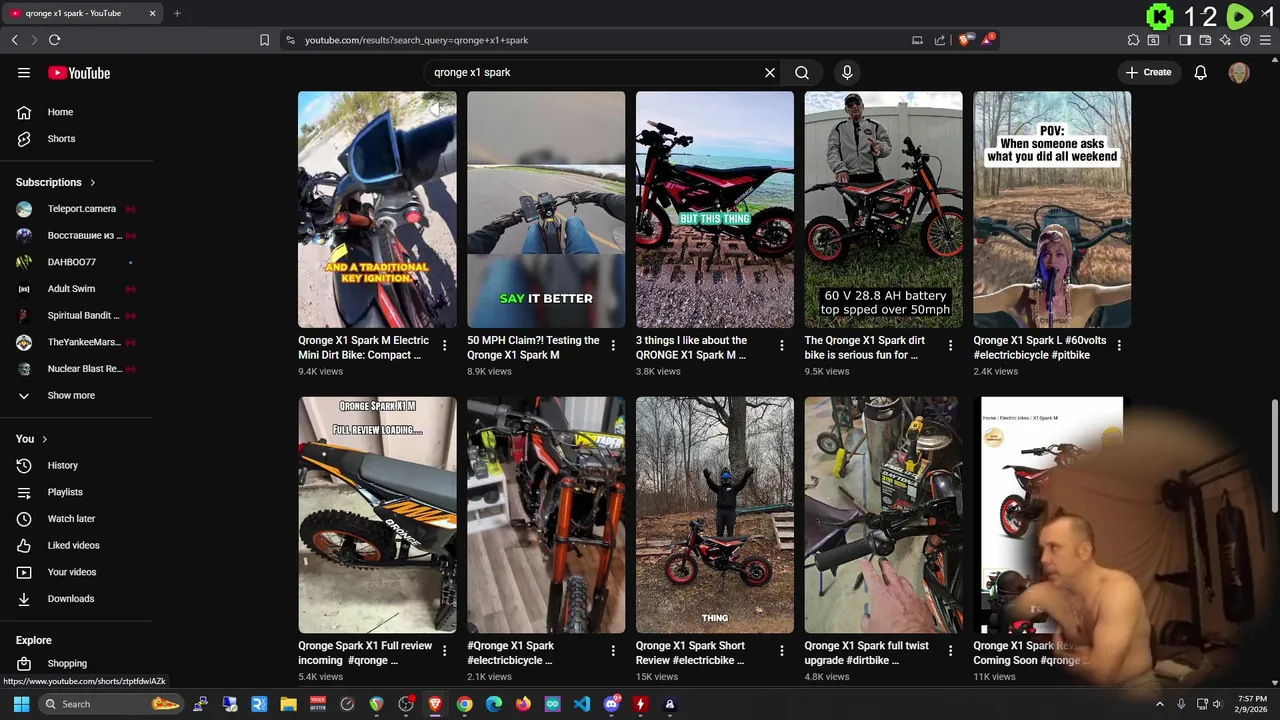Open the '60 V 28.8 AH battery' short thumbnail
The width and height of the screenshot is (1280, 720).
[884, 210]
